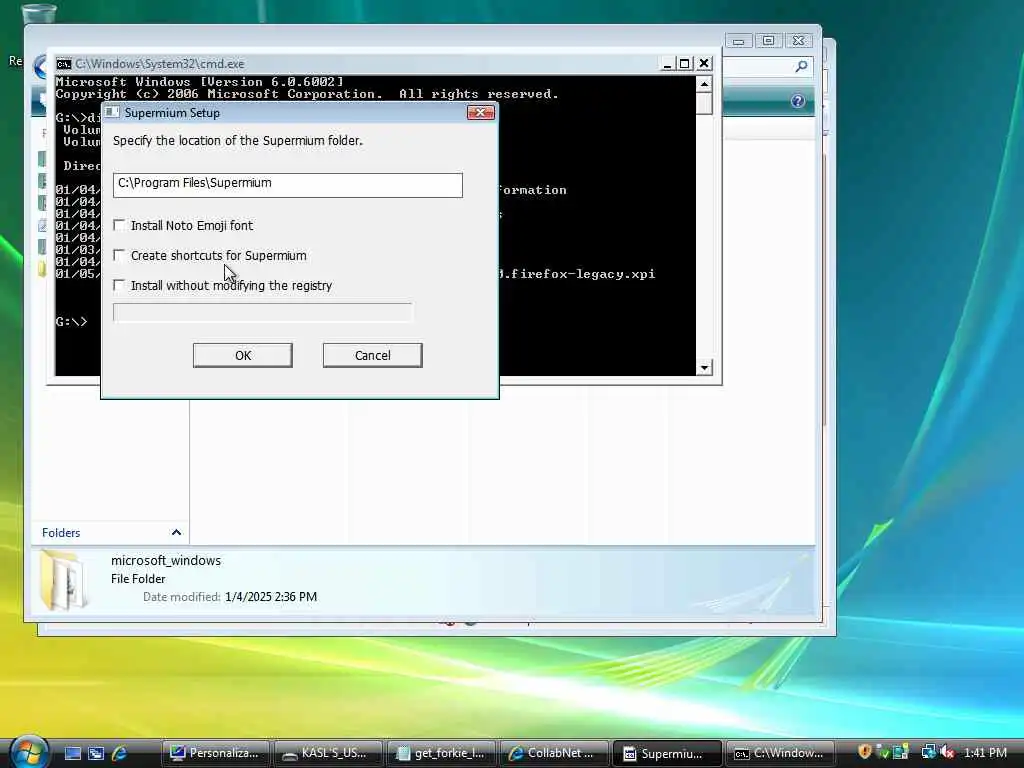1024x768 pixels.
Task: Switch to get_forkie taskbar button
Action: click(x=441, y=753)
